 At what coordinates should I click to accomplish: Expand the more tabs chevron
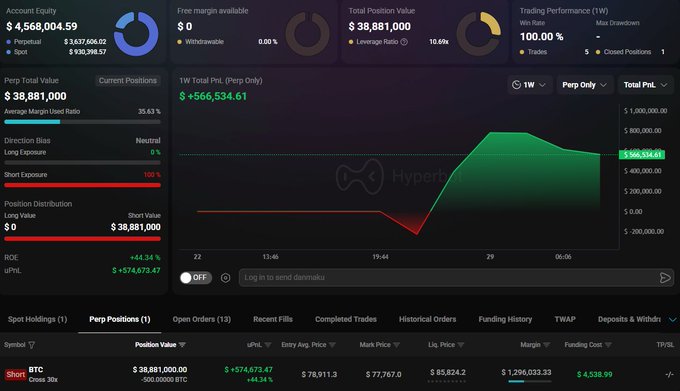tap(672, 320)
